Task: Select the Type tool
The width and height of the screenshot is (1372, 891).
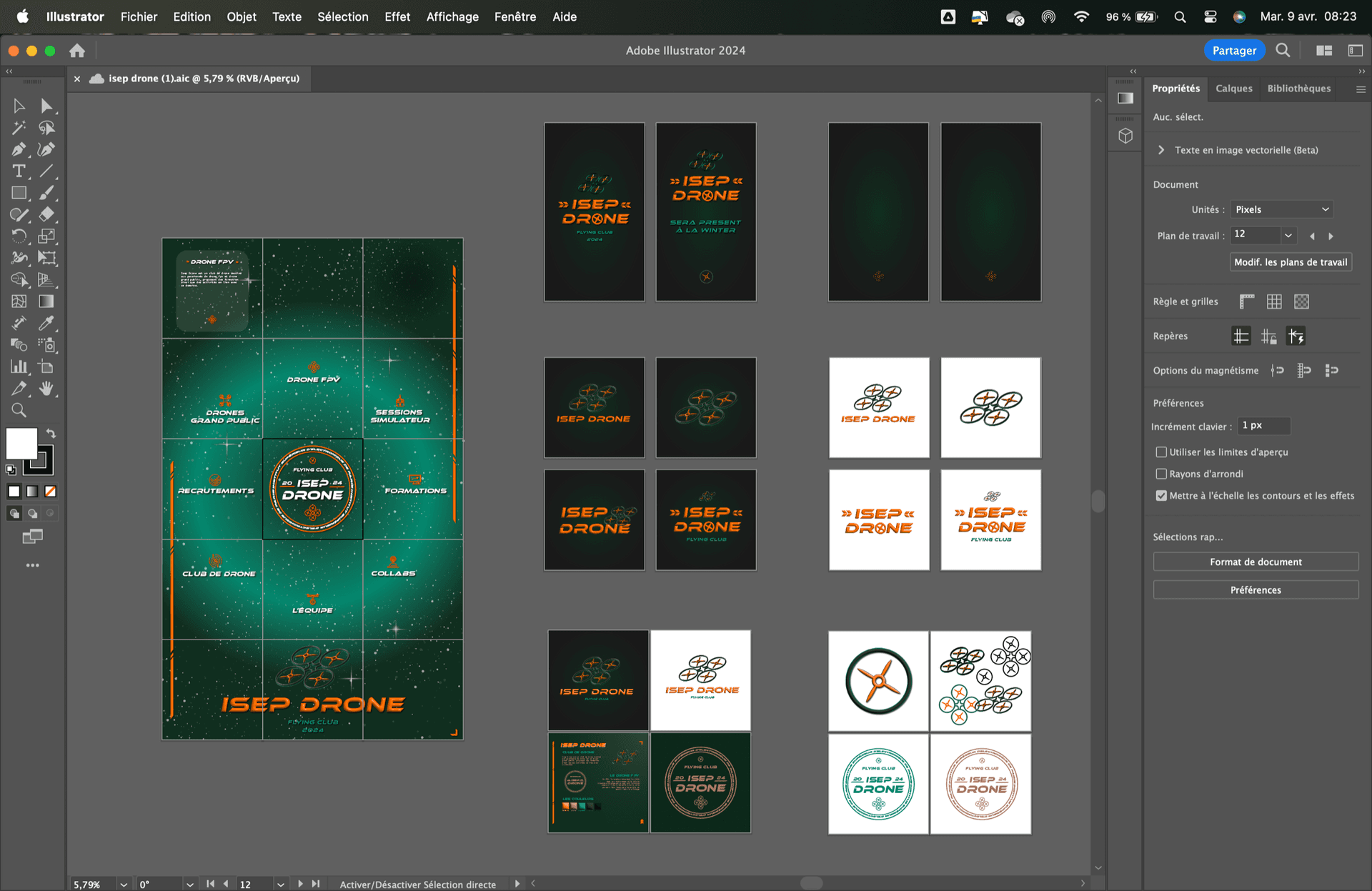Action: click(18, 171)
